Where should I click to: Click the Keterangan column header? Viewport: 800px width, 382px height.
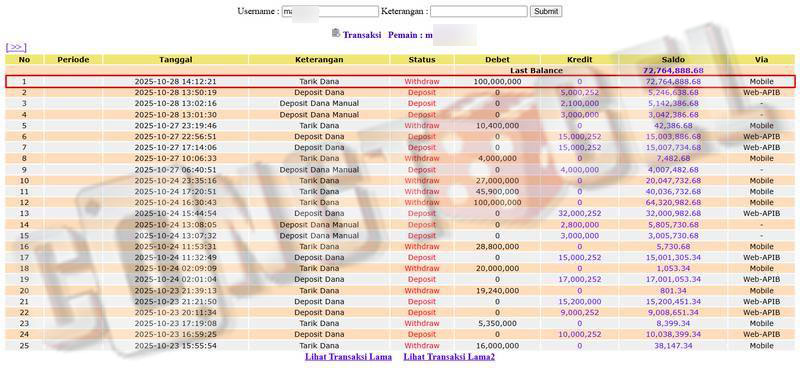319,60
